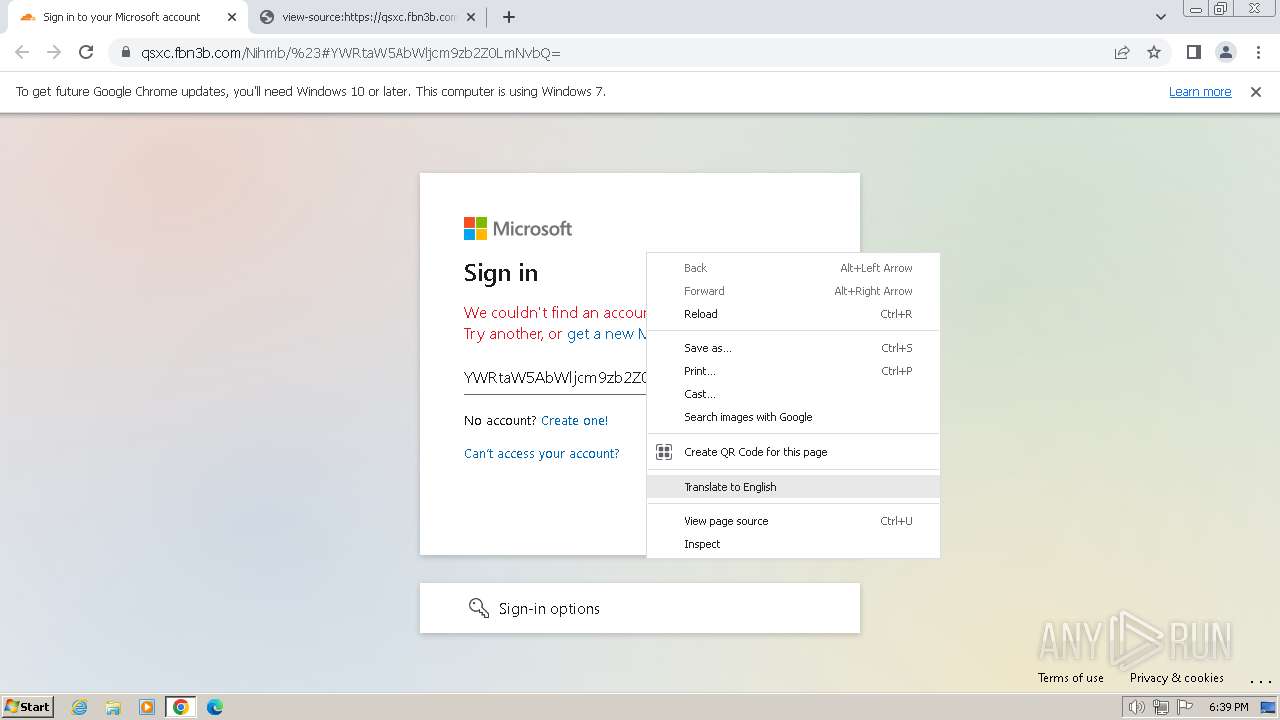The height and width of the screenshot is (720, 1280).
Task: Open the Chrome profile avatar icon
Action: [1225, 52]
